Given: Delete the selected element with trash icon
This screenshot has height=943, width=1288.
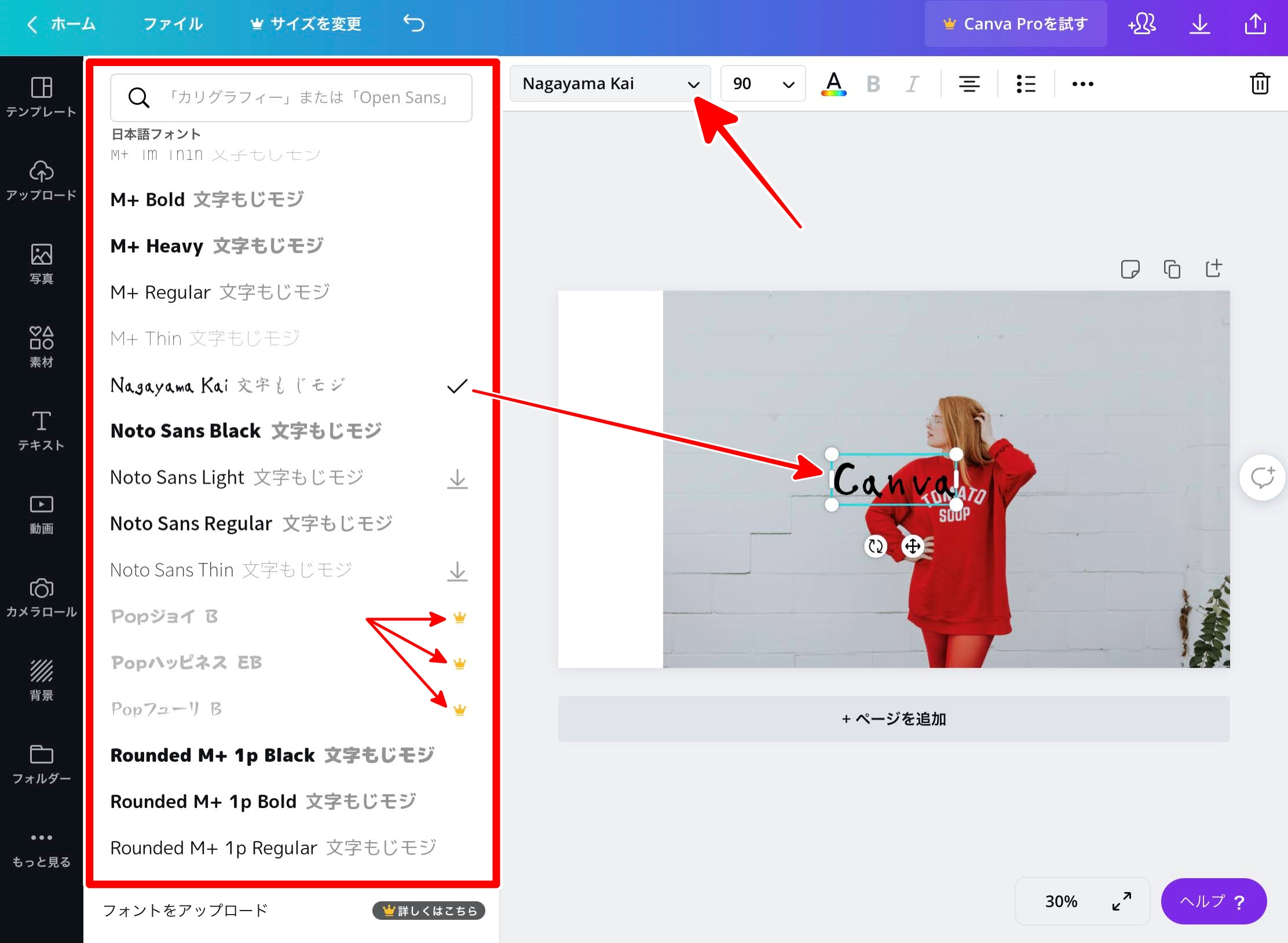Looking at the screenshot, I should (1260, 84).
